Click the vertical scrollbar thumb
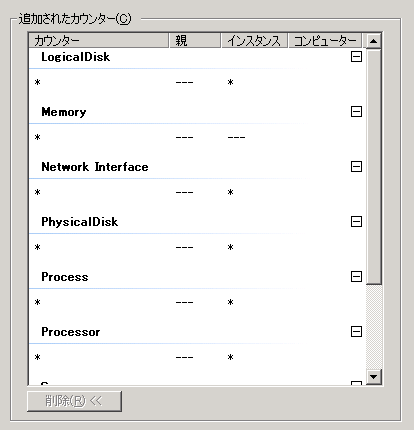The height and width of the screenshot is (430, 414). click(374, 167)
